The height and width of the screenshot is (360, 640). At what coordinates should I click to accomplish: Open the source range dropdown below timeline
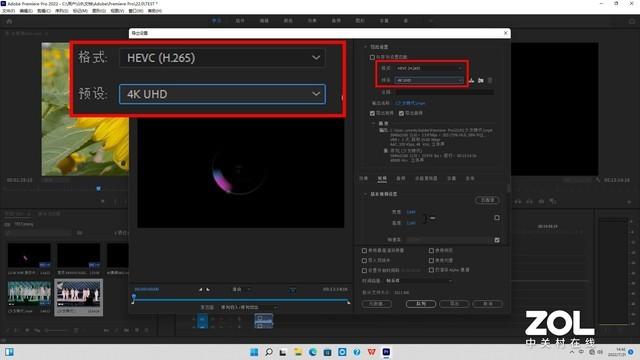249,307
